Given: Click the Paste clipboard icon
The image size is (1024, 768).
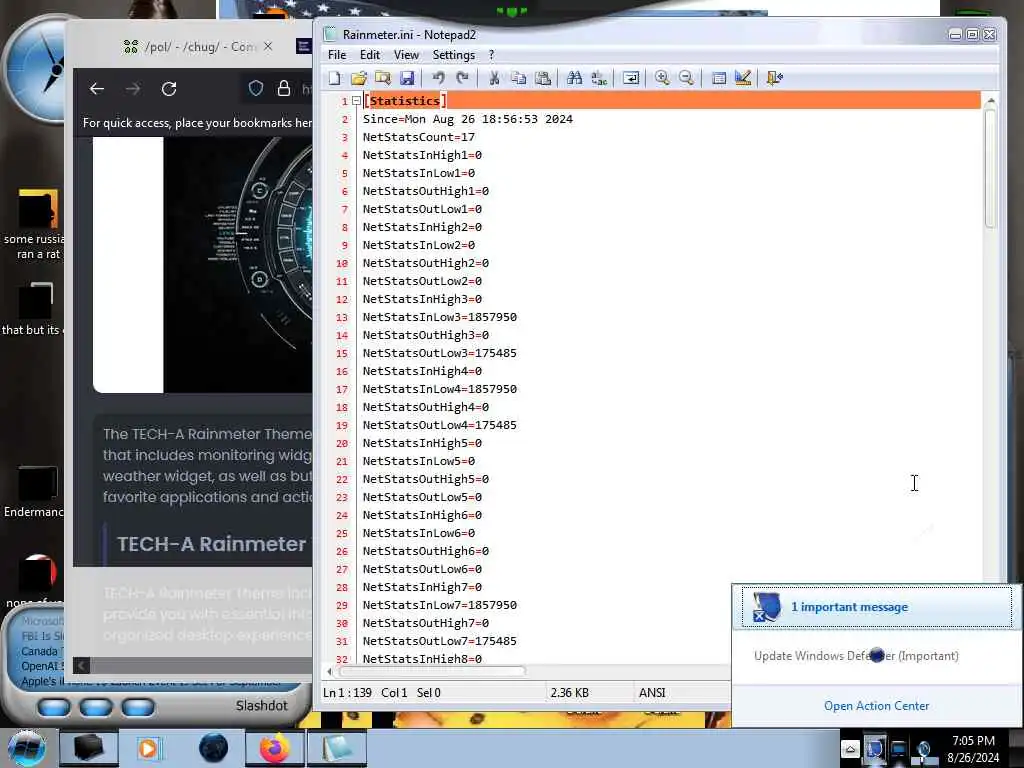Looking at the screenshot, I should [x=543, y=78].
